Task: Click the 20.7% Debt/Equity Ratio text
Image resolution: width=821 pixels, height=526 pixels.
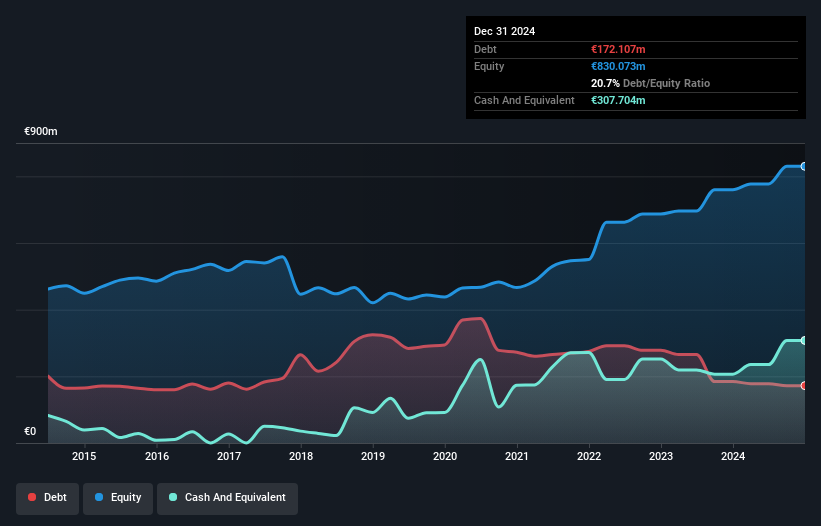Action: 650,83
